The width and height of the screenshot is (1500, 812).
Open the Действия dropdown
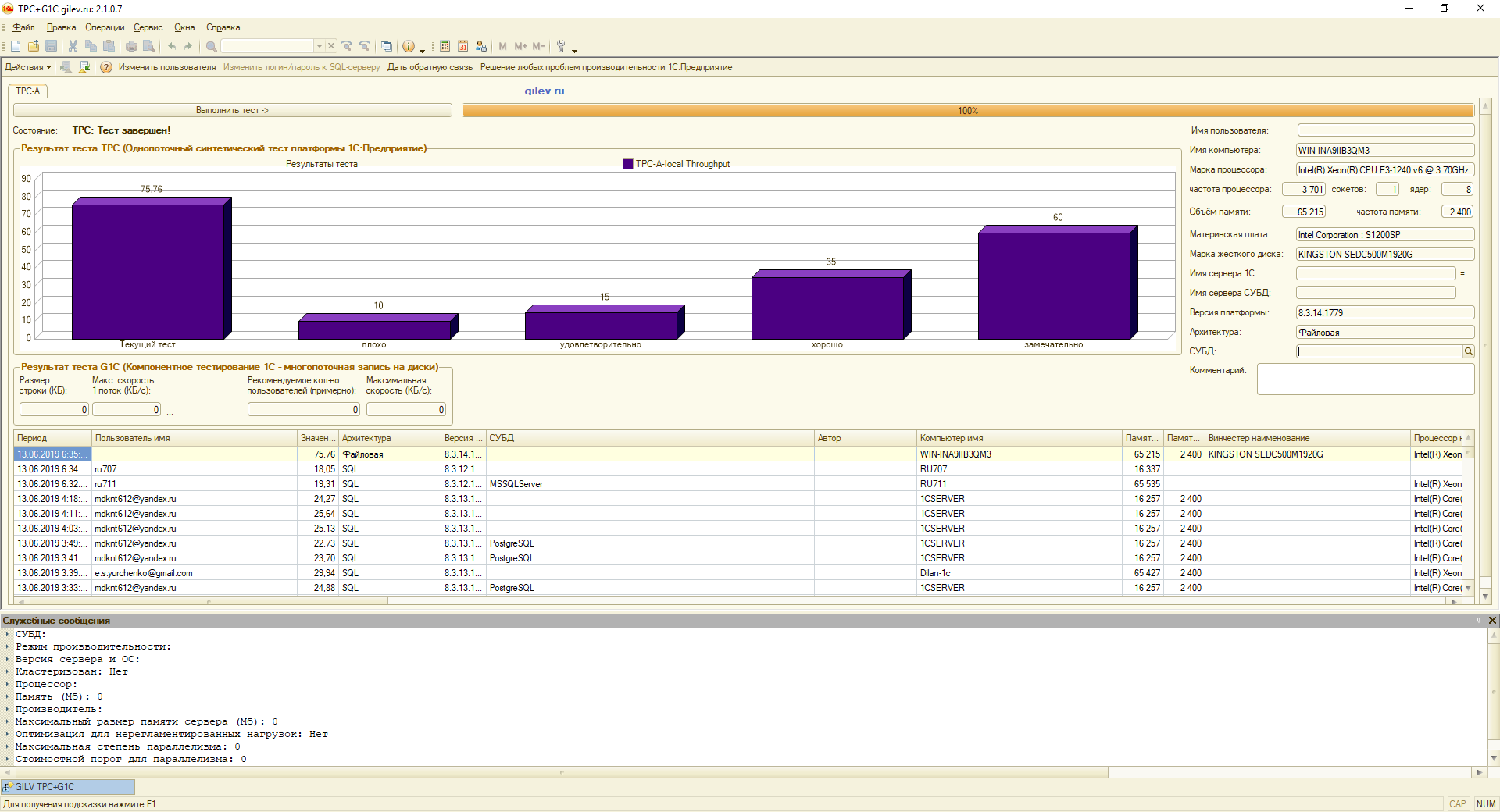27,67
